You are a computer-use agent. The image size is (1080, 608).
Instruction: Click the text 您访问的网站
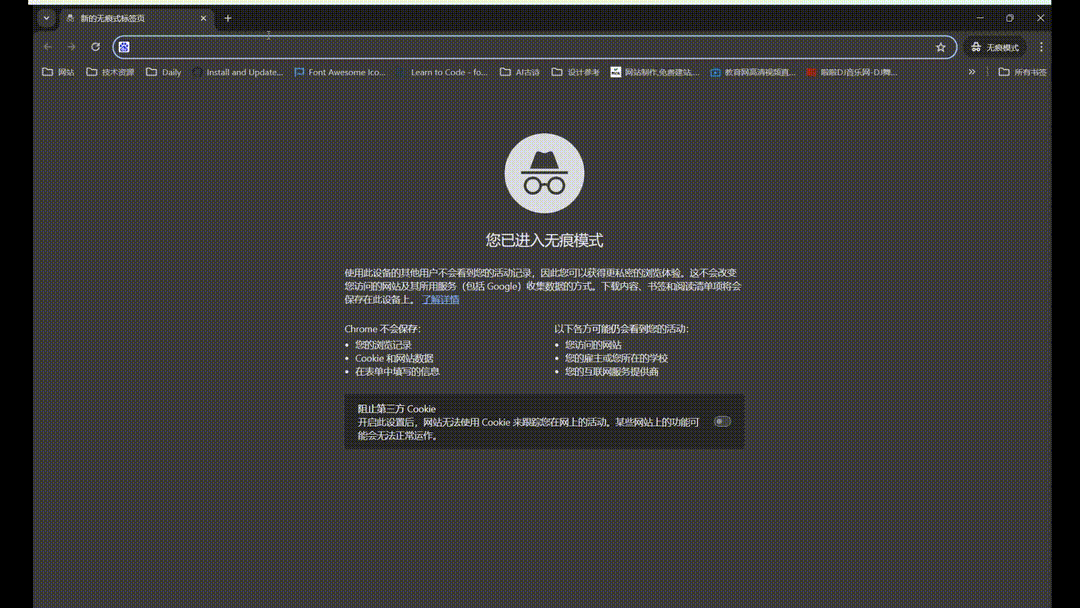[x=593, y=345]
